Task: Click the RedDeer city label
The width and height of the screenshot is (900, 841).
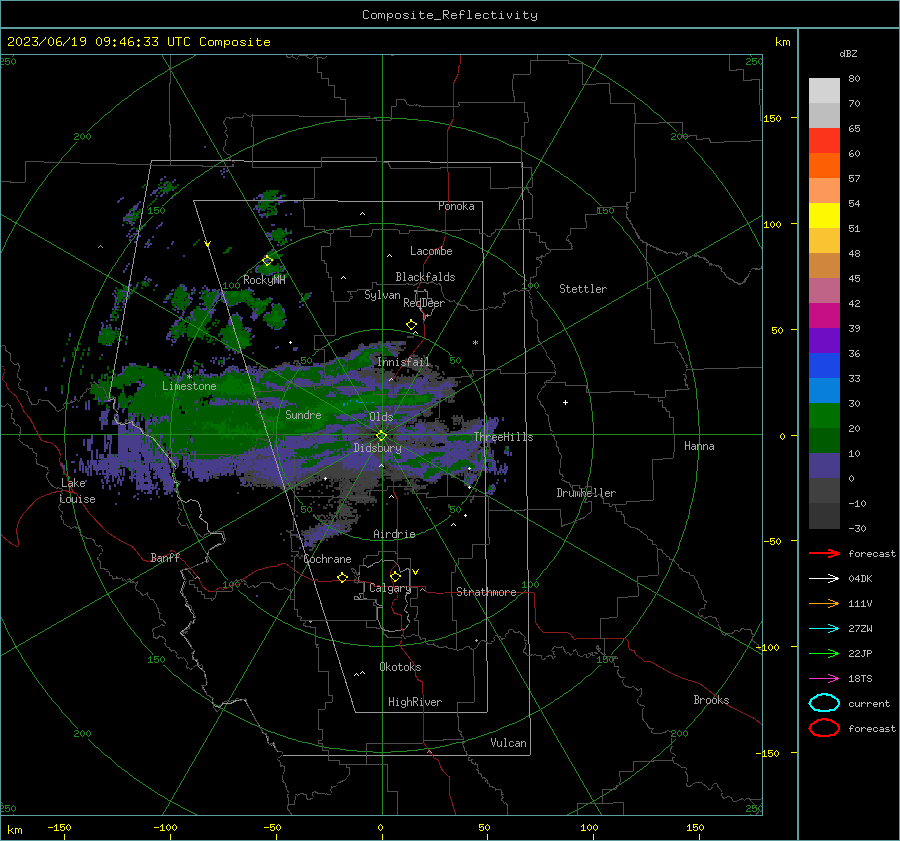Action: (x=424, y=303)
